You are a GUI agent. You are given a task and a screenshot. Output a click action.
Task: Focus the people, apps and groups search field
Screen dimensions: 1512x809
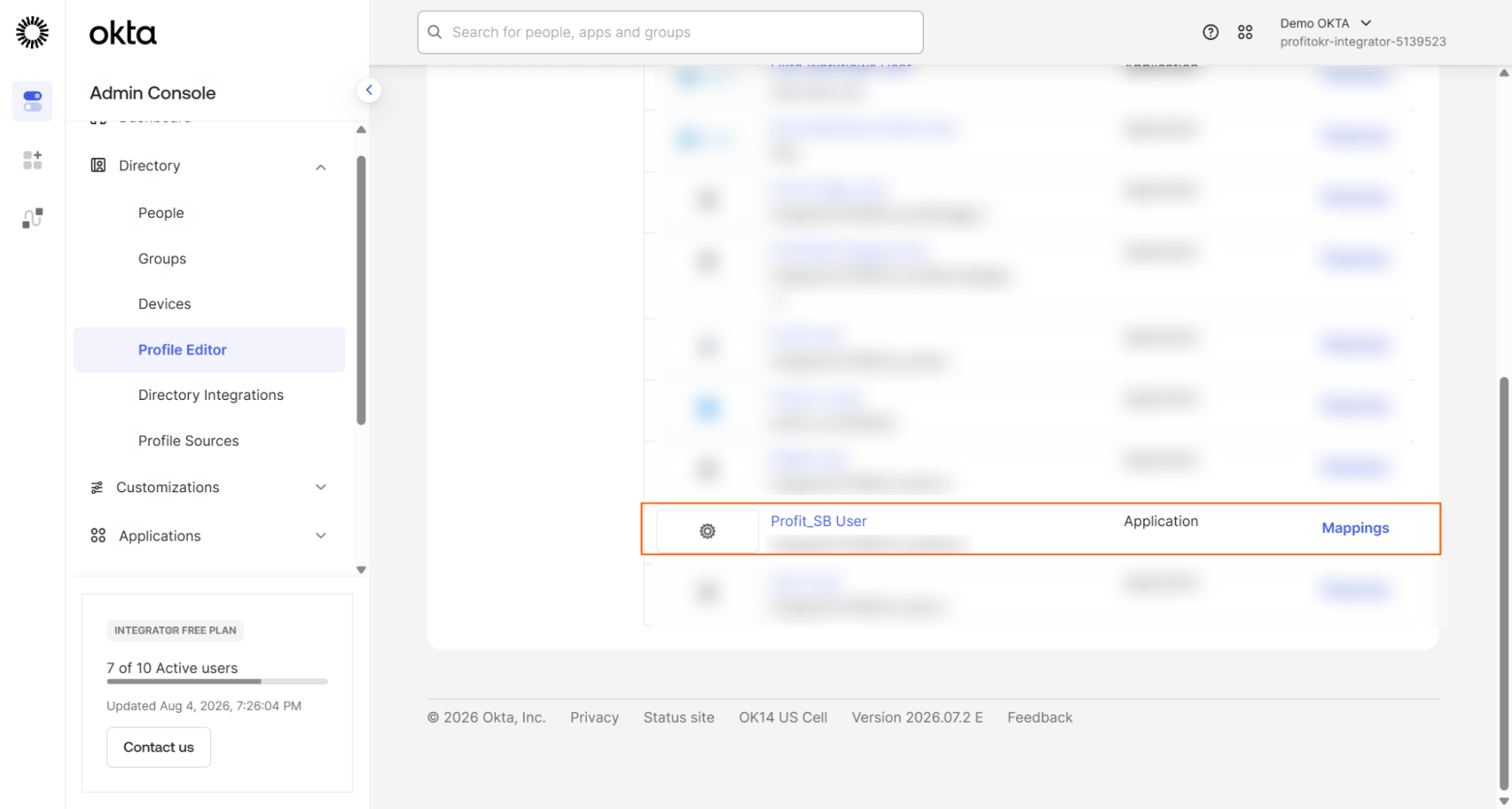[670, 33]
